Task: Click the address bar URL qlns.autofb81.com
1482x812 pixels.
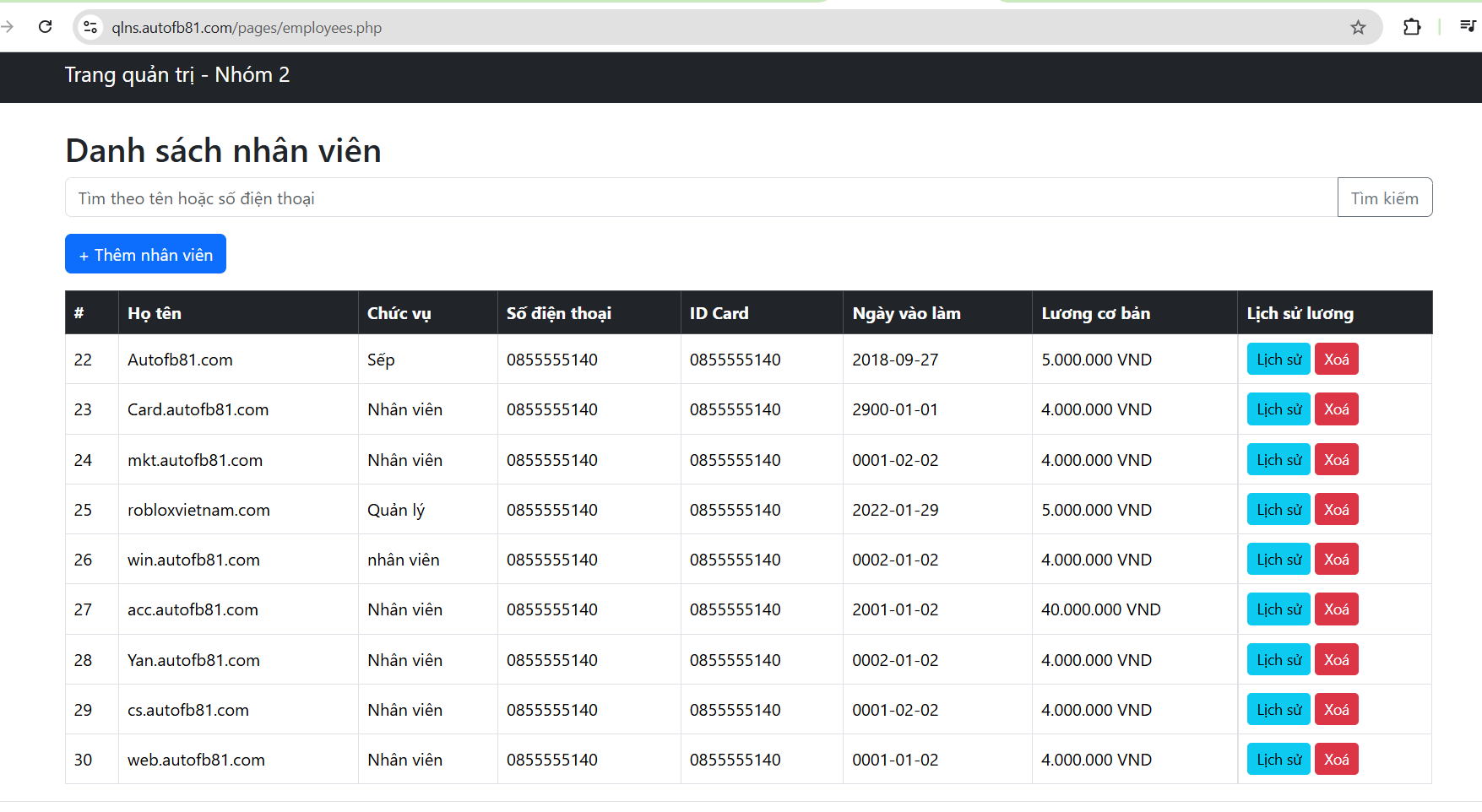Action: (247, 28)
